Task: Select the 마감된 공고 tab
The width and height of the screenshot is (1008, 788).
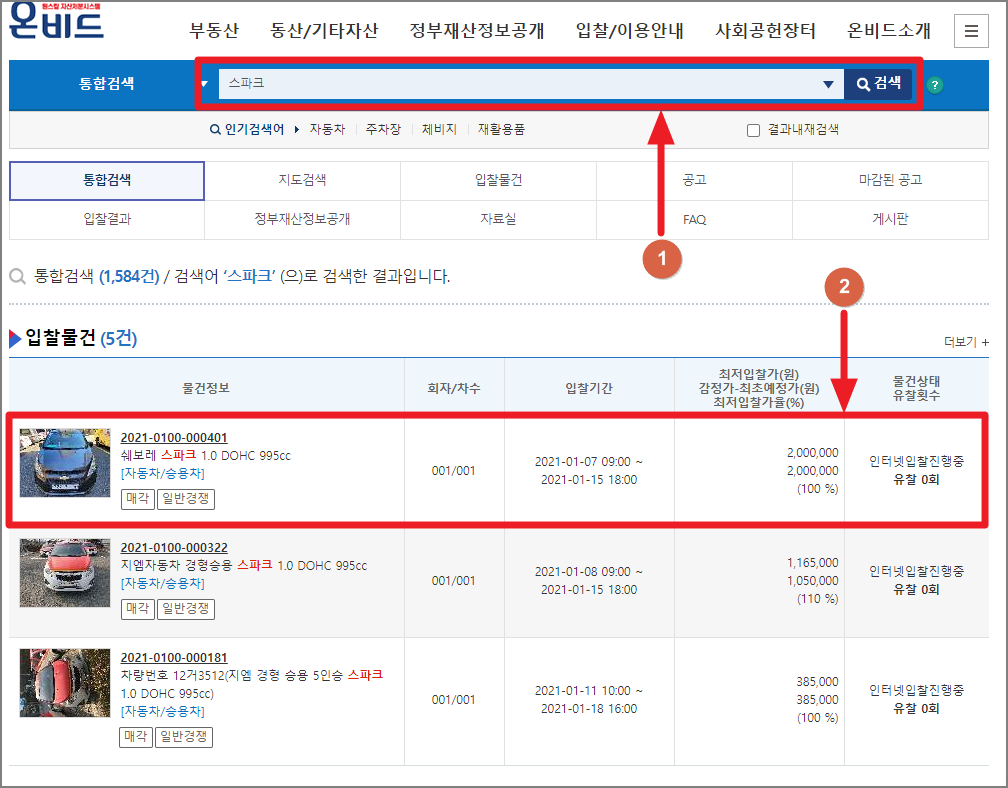Action: (890, 181)
